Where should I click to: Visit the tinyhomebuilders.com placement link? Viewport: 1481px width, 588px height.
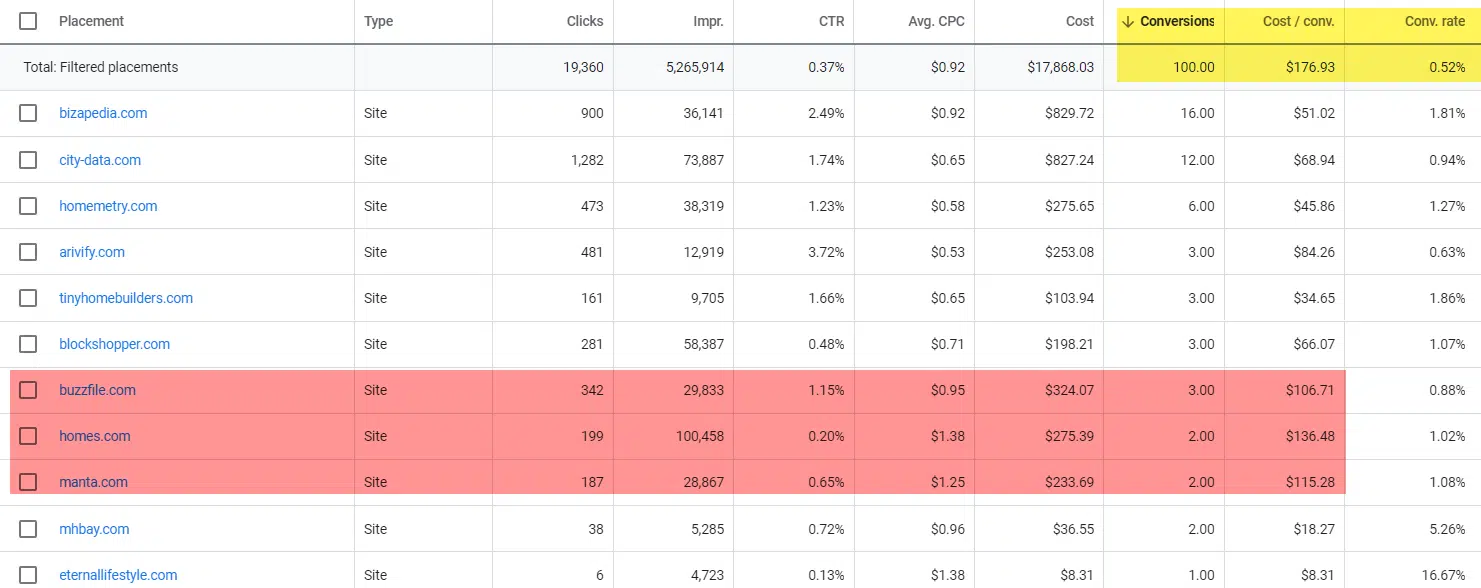pyautogui.click(x=126, y=298)
